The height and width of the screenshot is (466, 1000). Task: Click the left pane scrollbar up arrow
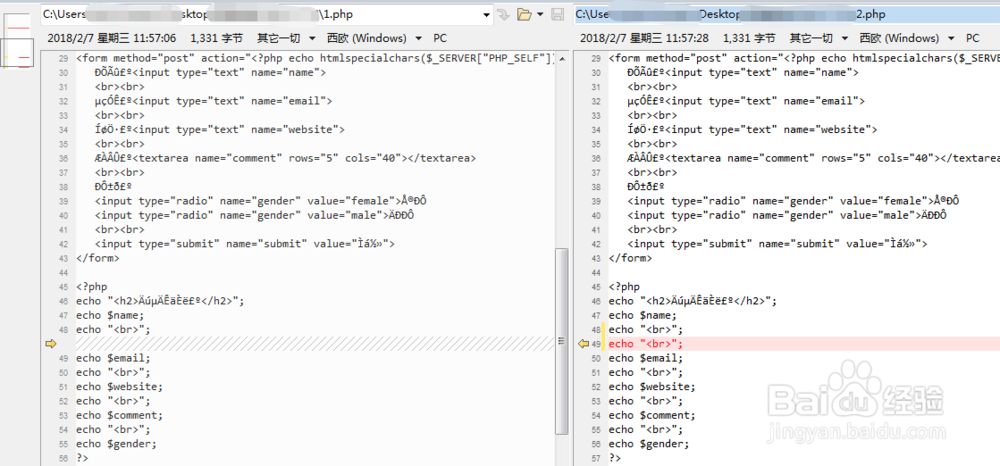[562, 58]
